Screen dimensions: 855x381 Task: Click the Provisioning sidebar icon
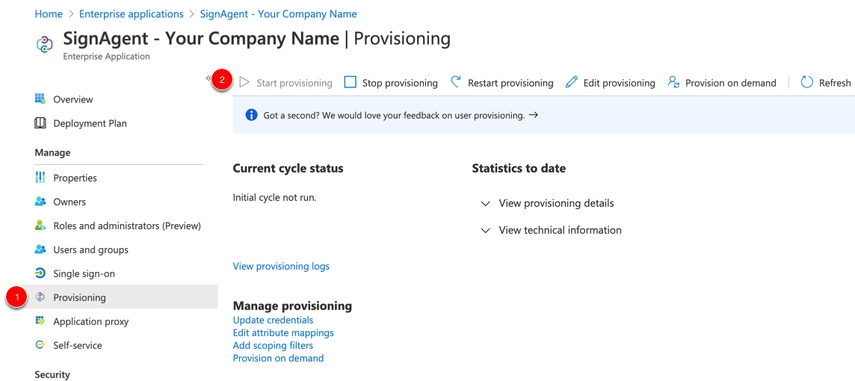(x=40, y=298)
